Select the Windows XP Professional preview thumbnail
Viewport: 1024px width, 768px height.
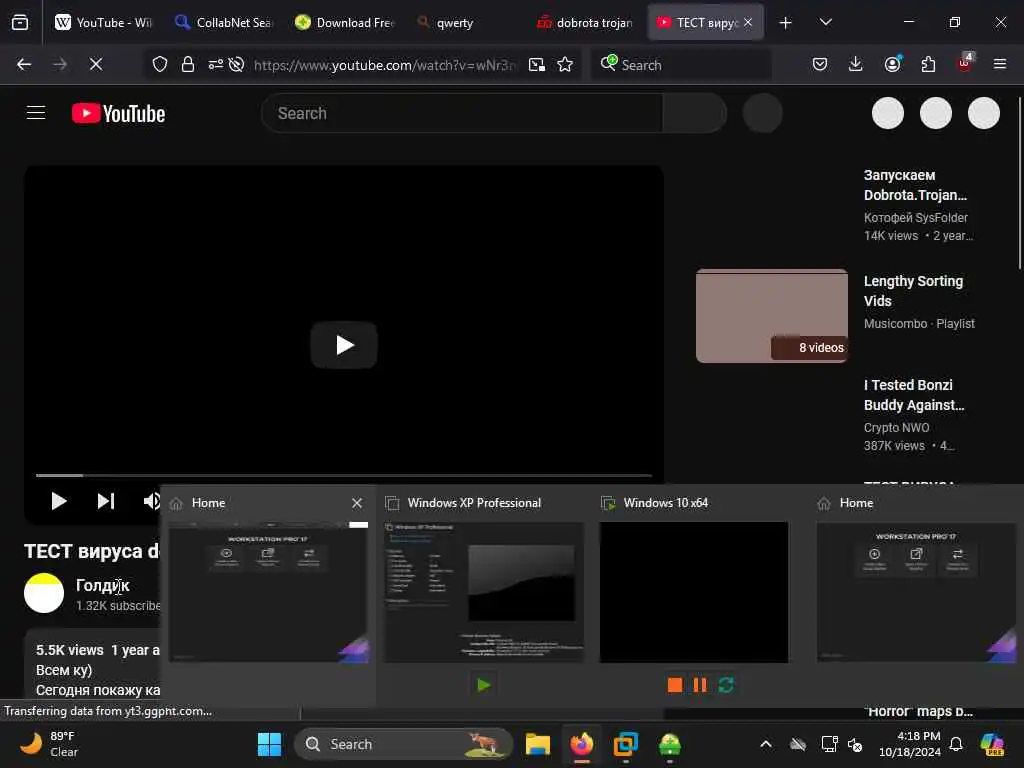pos(484,592)
